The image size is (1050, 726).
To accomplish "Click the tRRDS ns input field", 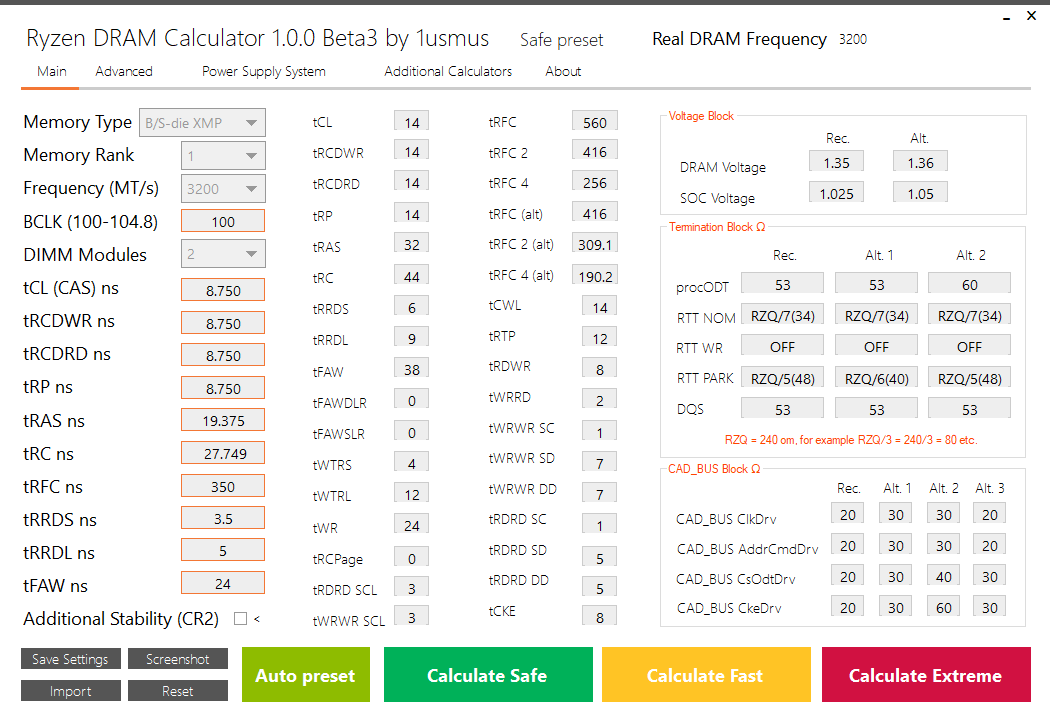I will click(x=223, y=518).
